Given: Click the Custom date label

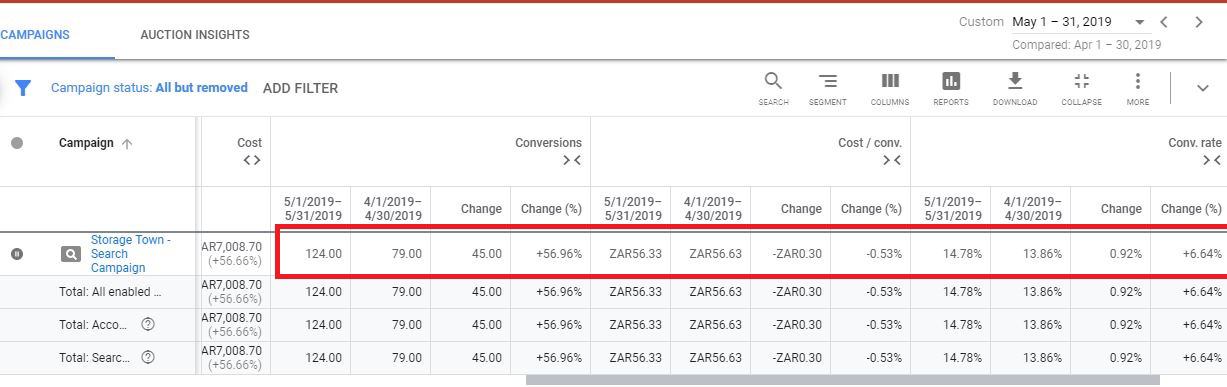Looking at the screenshot, I should tap(981, 22).
